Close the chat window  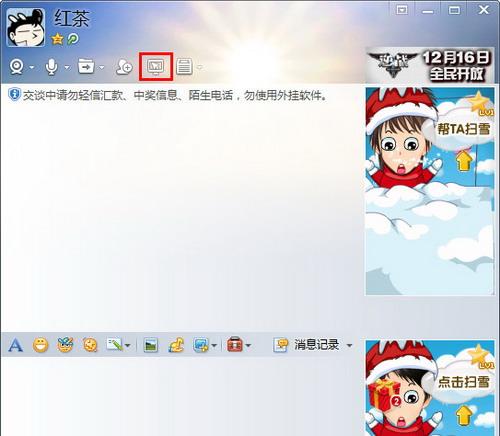pyautogui.click(x=484, y=10)
